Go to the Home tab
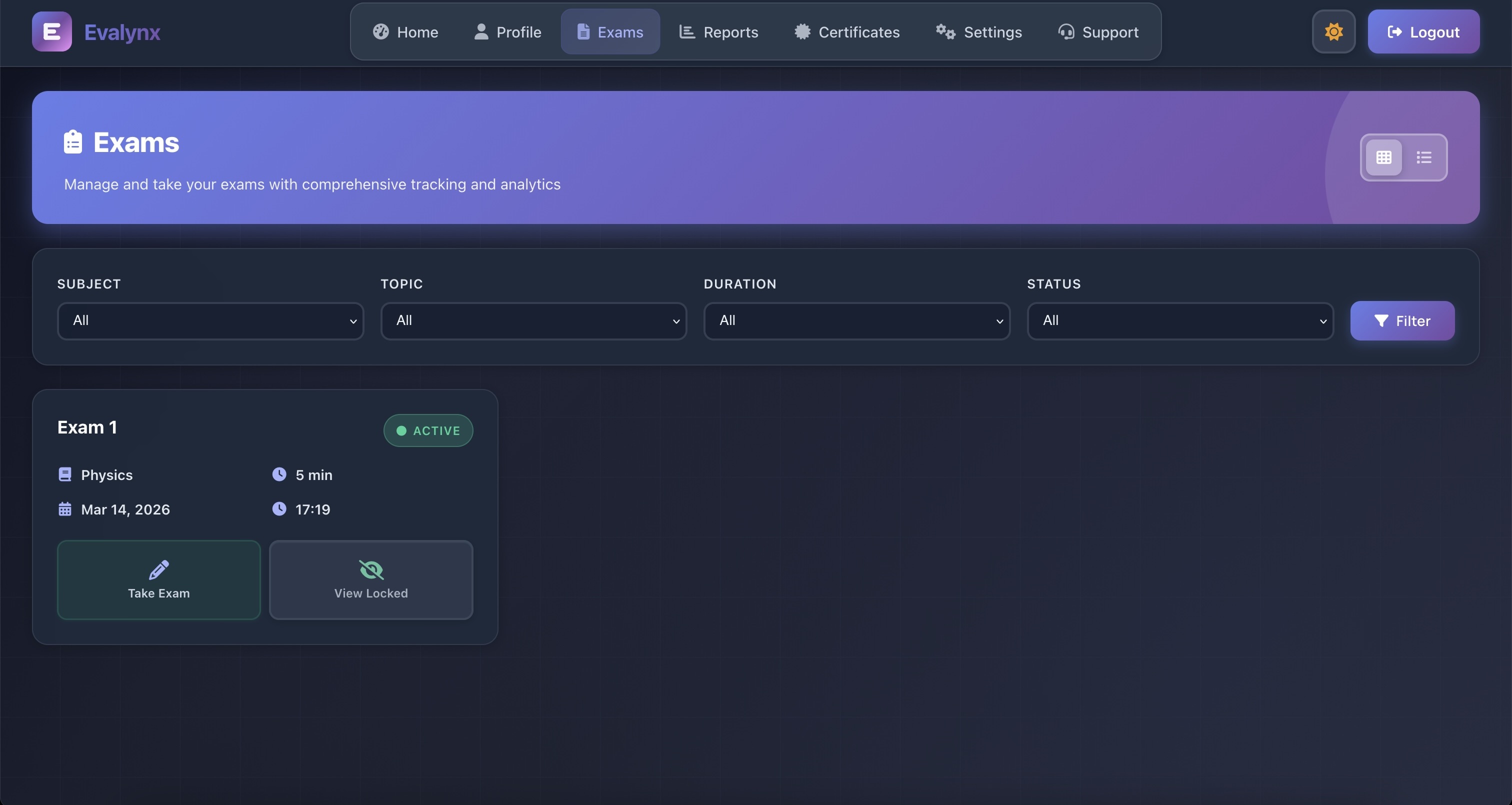The width and height of the screenshot is (1512, 805). click(405, 31)
